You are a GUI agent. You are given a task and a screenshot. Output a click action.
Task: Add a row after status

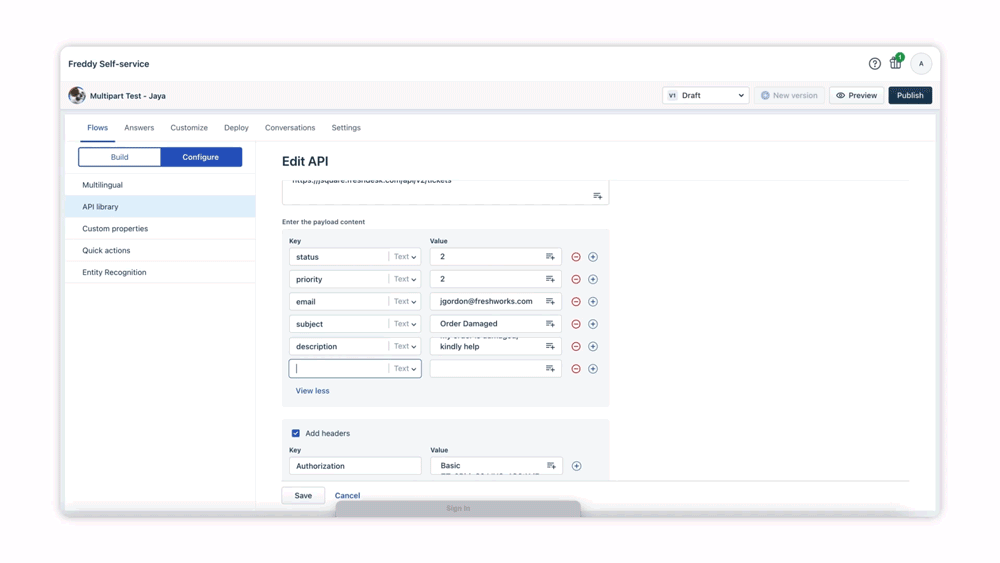coord(593,257)
